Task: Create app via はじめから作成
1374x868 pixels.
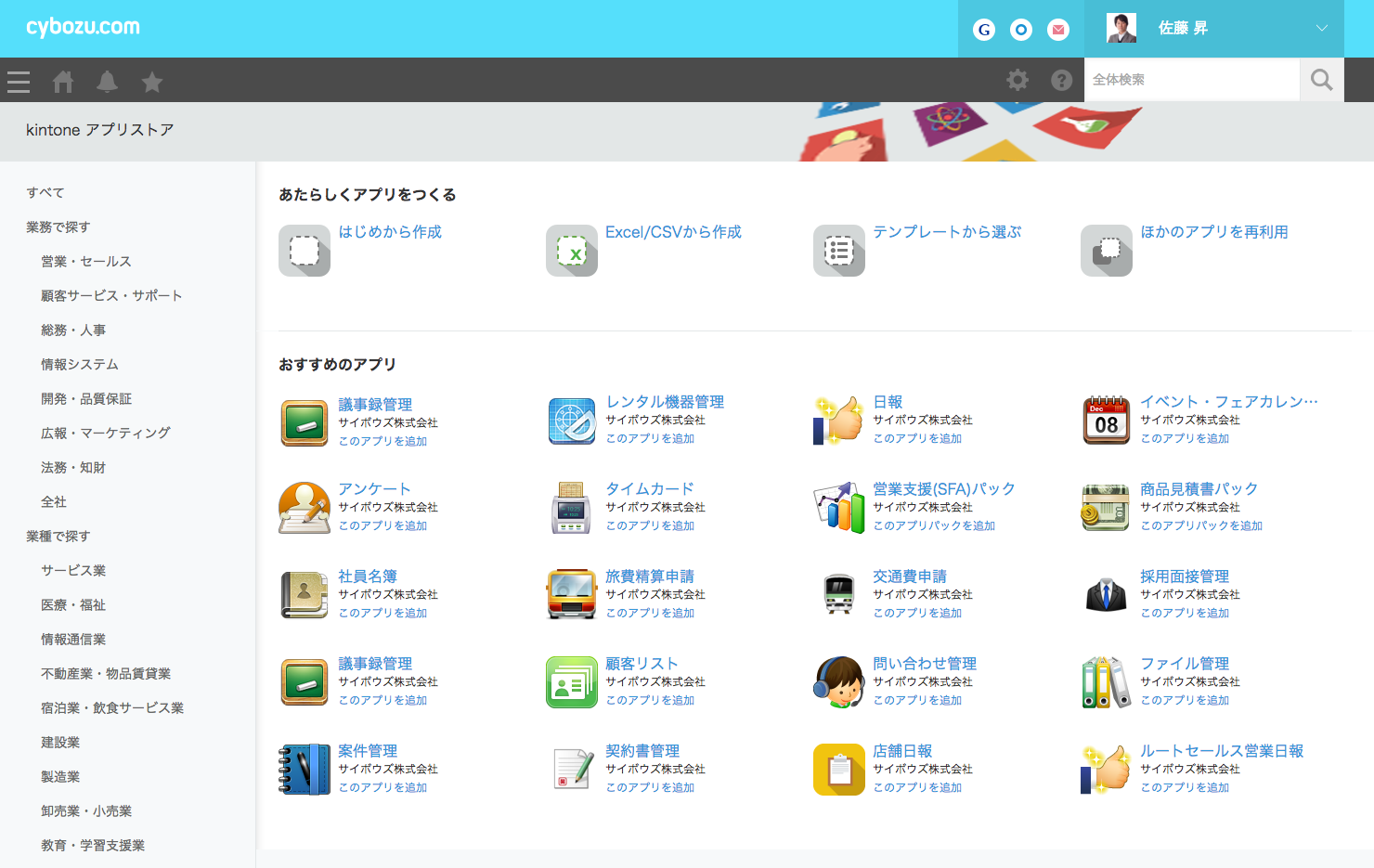Action: point(390,232)
